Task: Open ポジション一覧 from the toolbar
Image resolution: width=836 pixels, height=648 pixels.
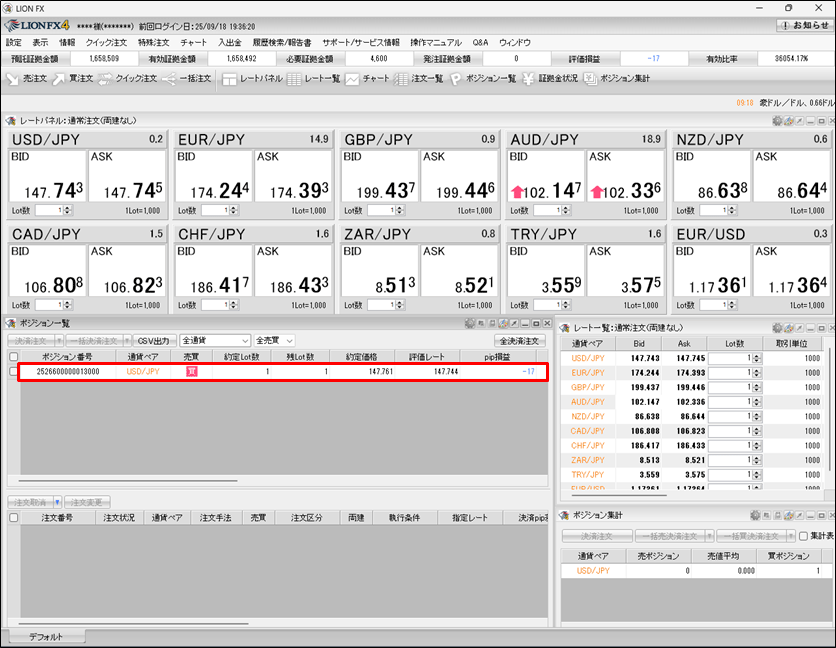Action: point(484,78)
